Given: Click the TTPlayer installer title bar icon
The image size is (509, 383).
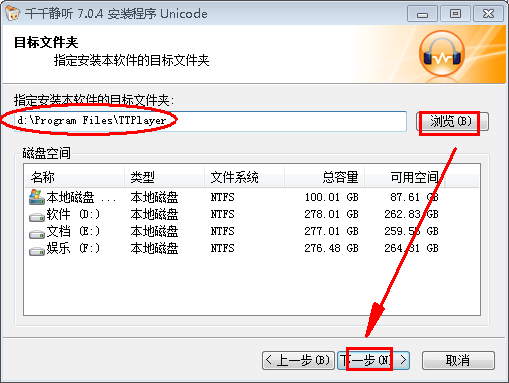Looking at the screenshot, I should 12,13.
